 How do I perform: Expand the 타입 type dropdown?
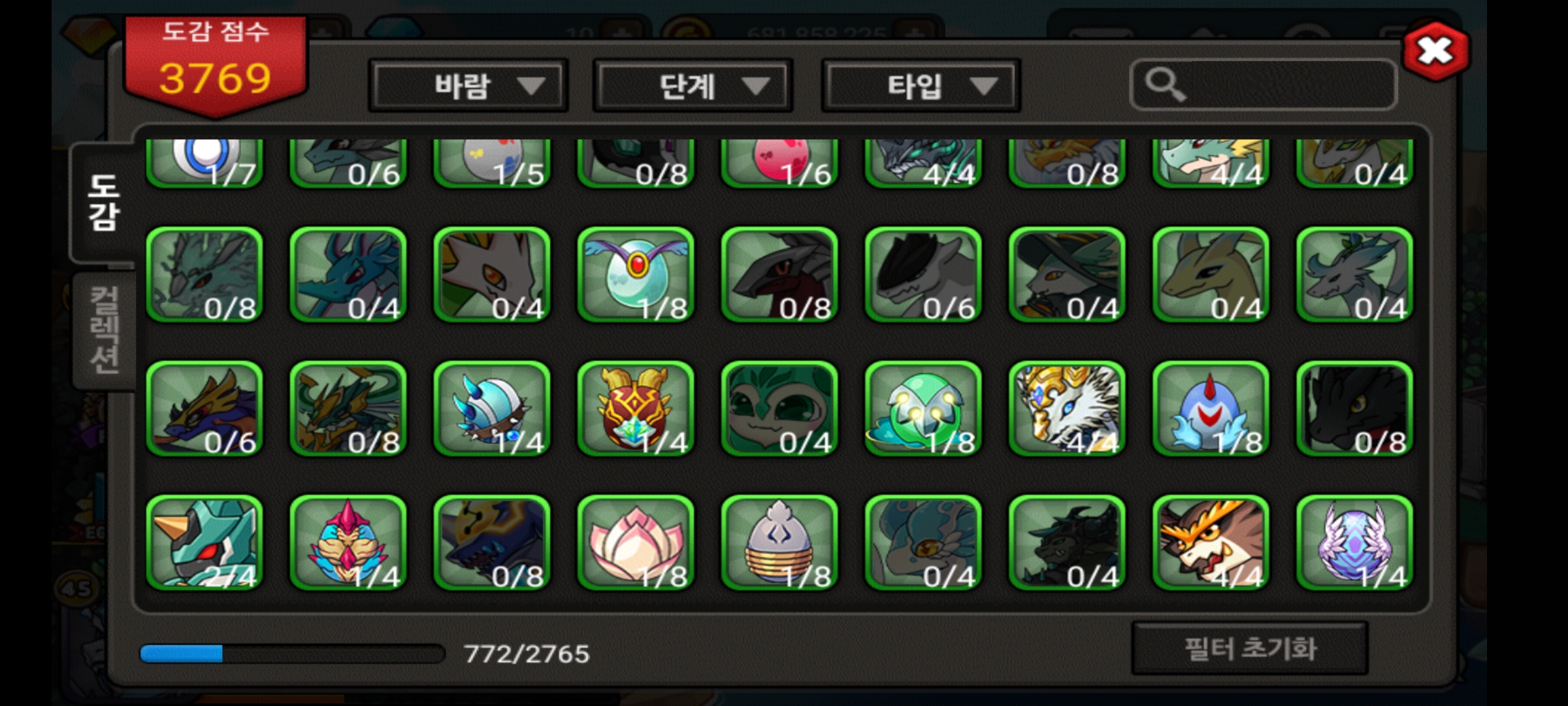point(921,86)
